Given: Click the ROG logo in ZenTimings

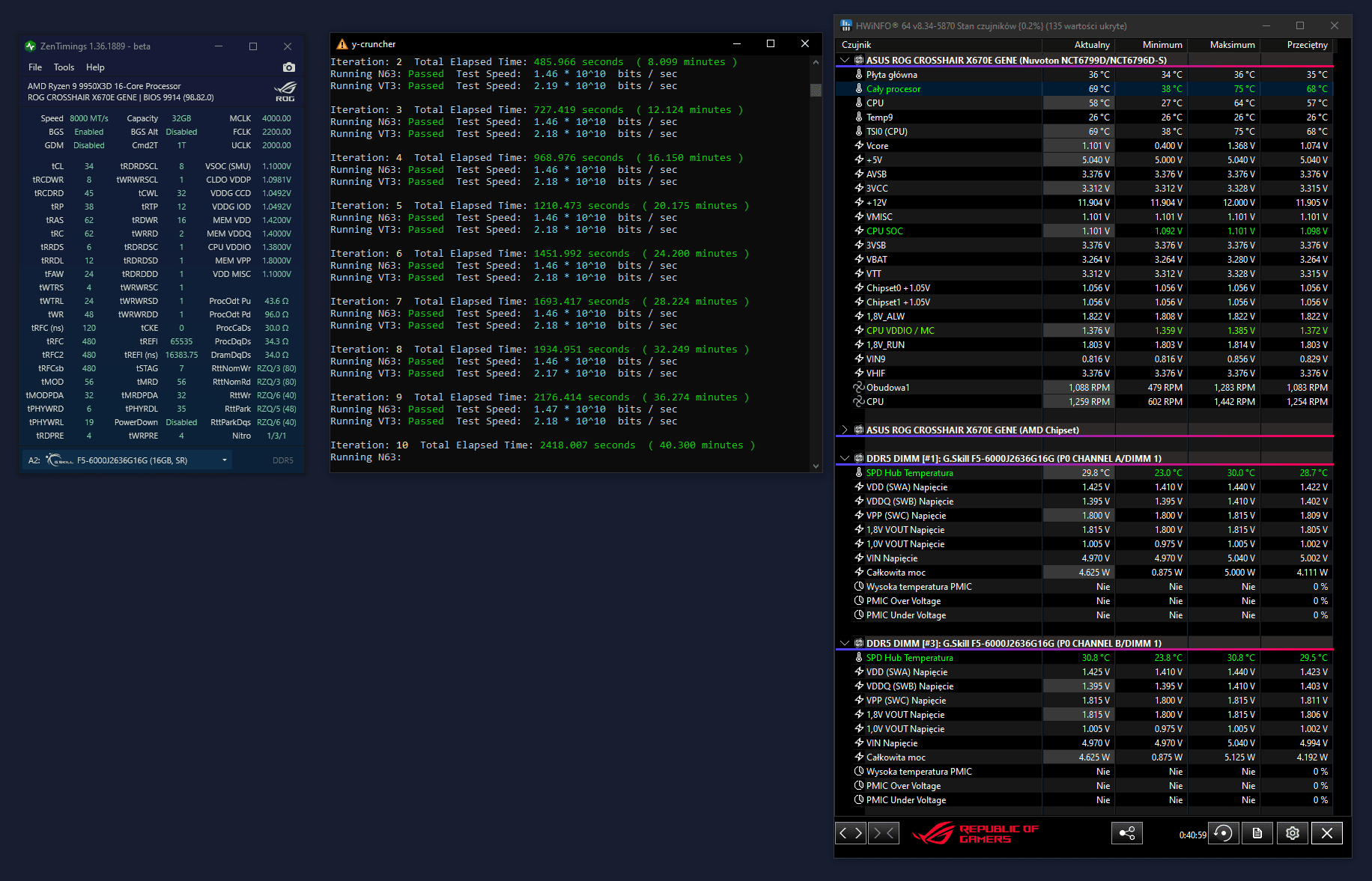Looking at the screenshot, I should (285, 91).
